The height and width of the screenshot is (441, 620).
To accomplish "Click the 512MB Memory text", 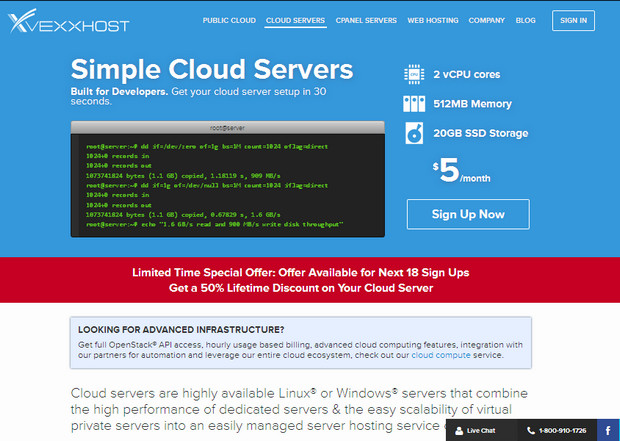I will click(472, 104).
